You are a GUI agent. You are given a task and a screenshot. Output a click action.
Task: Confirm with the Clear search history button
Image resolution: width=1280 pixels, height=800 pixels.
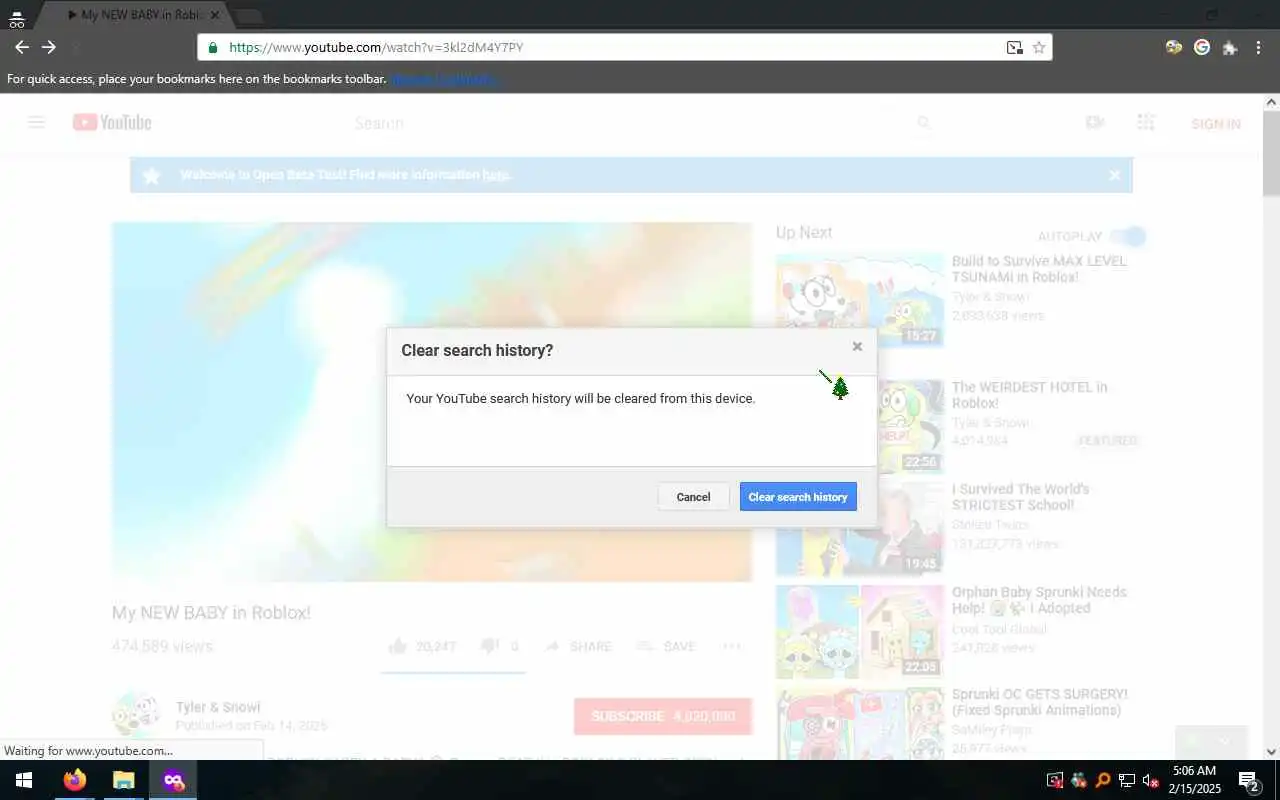pyautogui.click(x=798, y=497)
